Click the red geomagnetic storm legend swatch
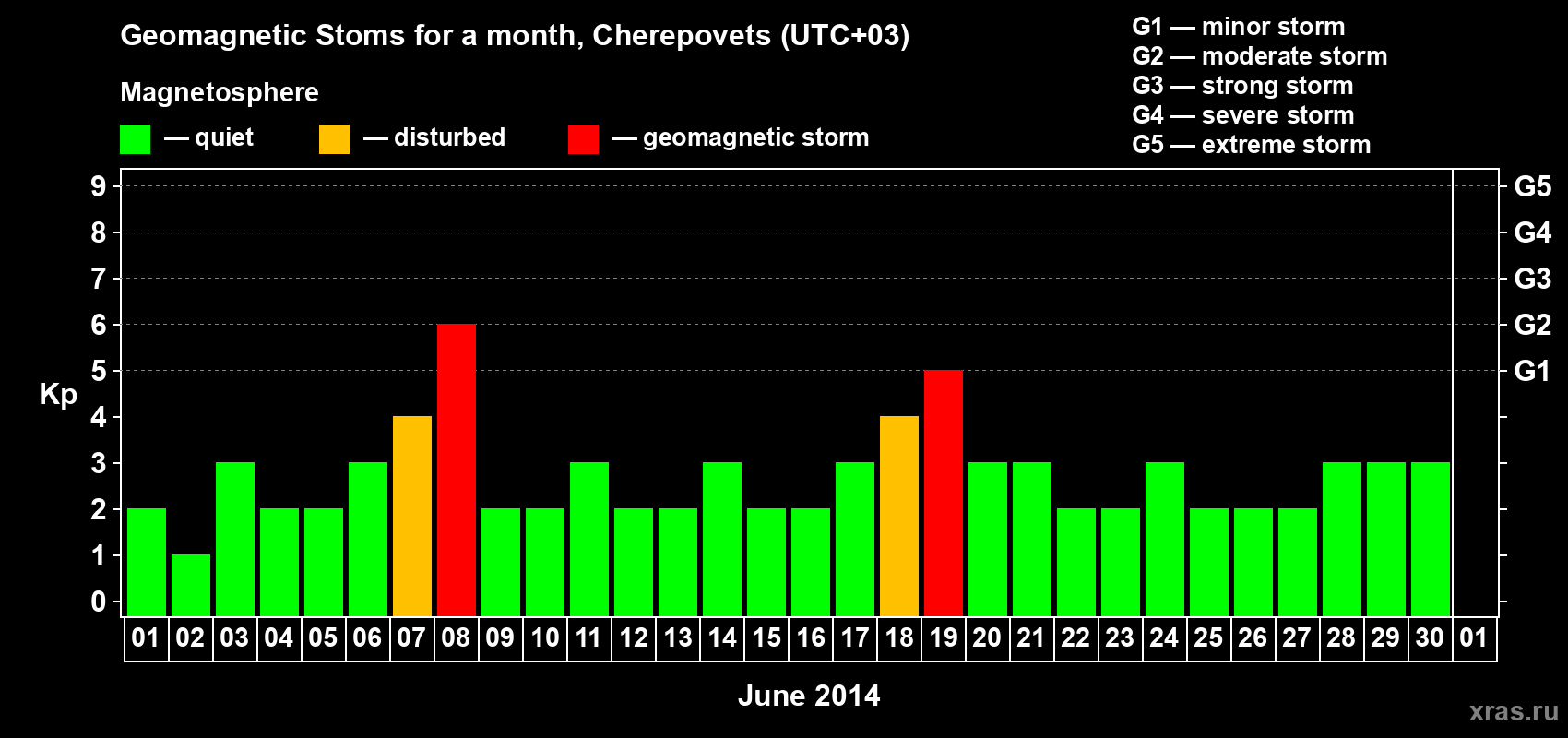 pyautogui.click(x=583, y=139)
